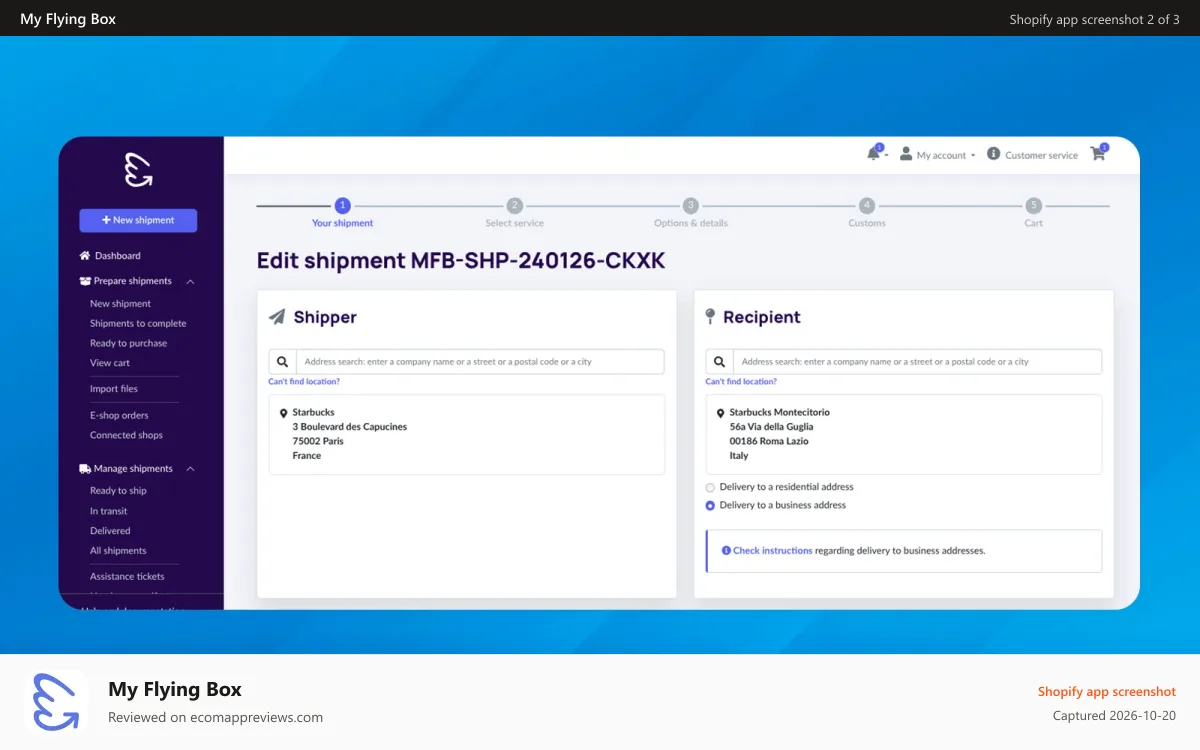Click the search magnifier in Recipient panel

tap(719, 362)
